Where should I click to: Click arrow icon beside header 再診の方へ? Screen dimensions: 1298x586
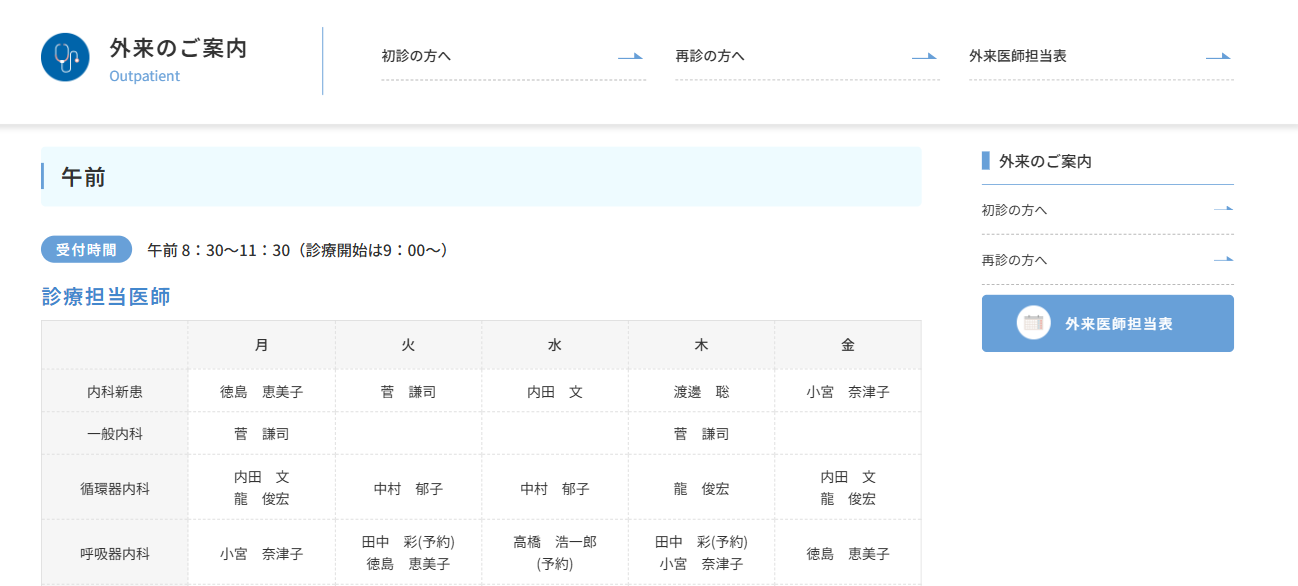tap(924, 57)
